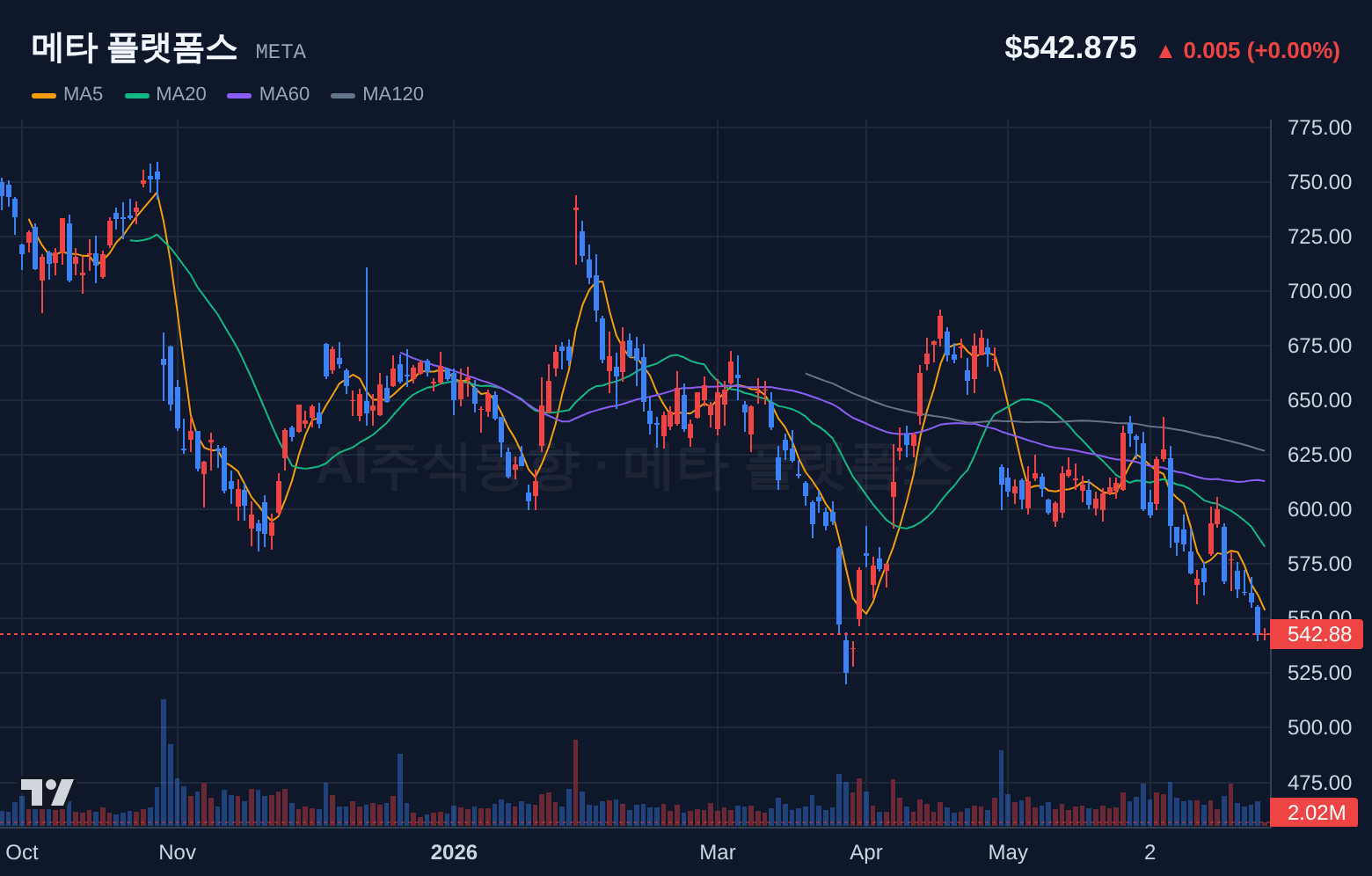This screenshot has height=876, width=1372.
Task: Toggle the MA60 moving average legend
Action: pos(268,94)
